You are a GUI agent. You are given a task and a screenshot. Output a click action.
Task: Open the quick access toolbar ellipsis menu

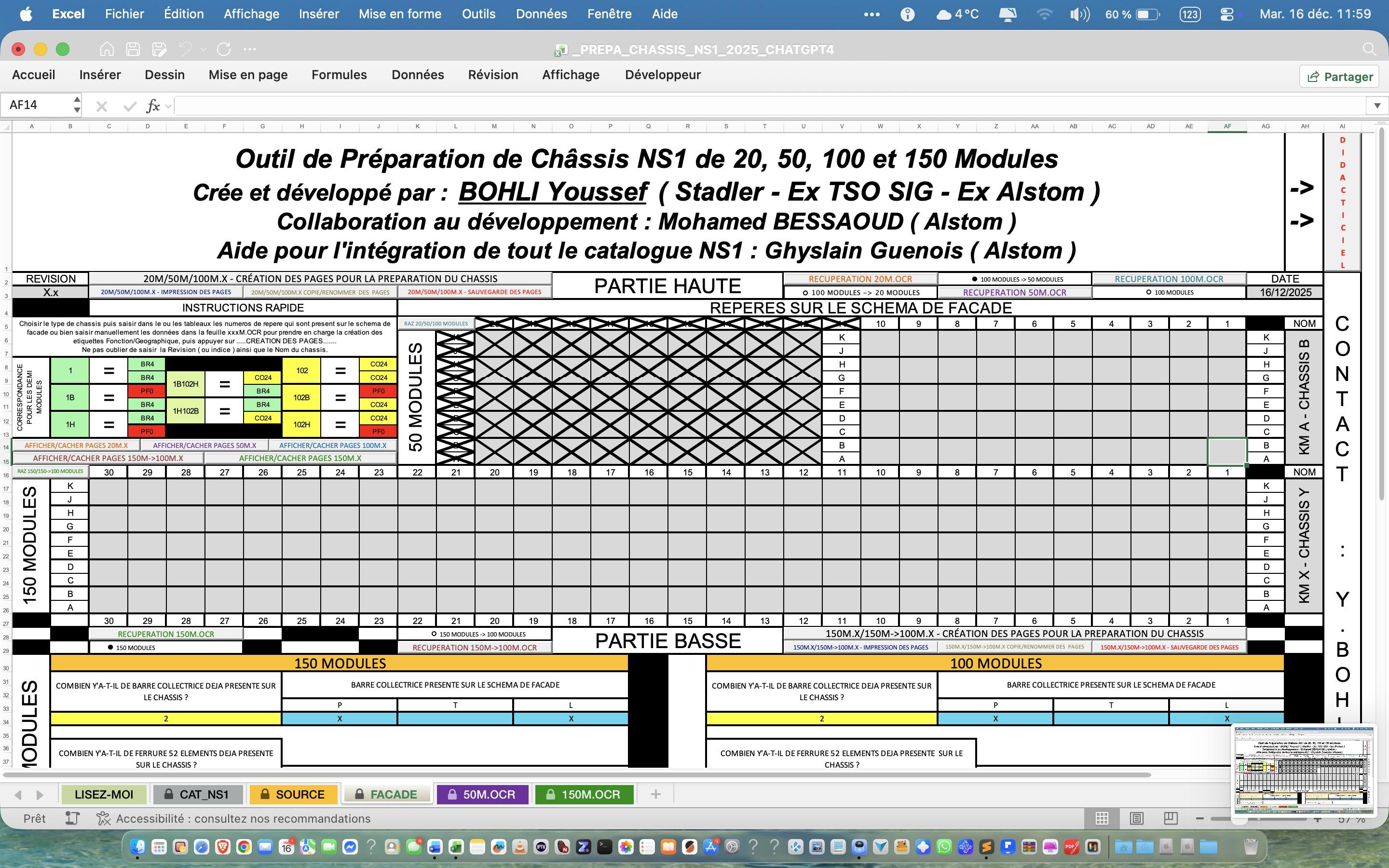point(250,49)
